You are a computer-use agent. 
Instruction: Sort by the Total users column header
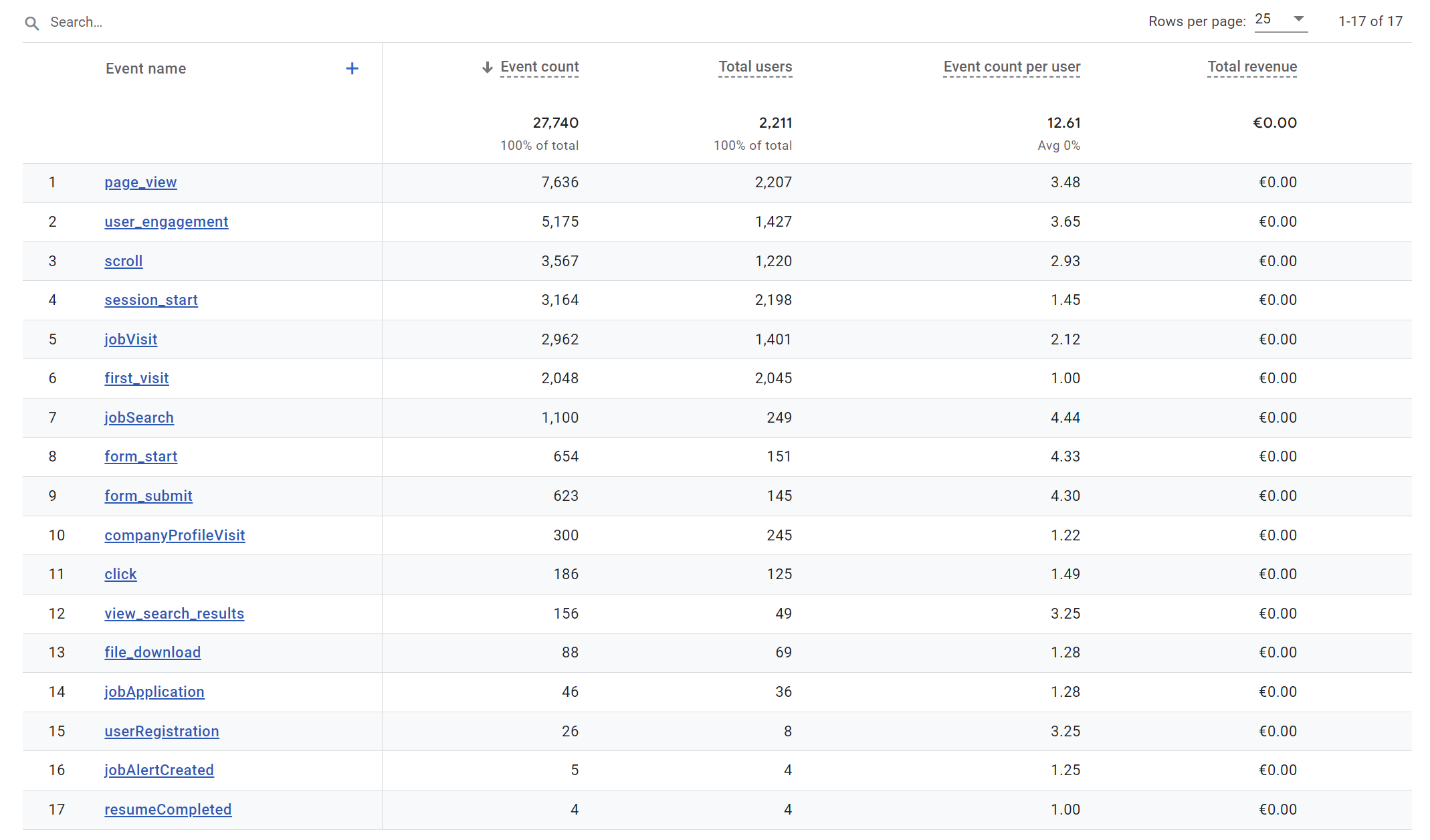tap(755, 67)
